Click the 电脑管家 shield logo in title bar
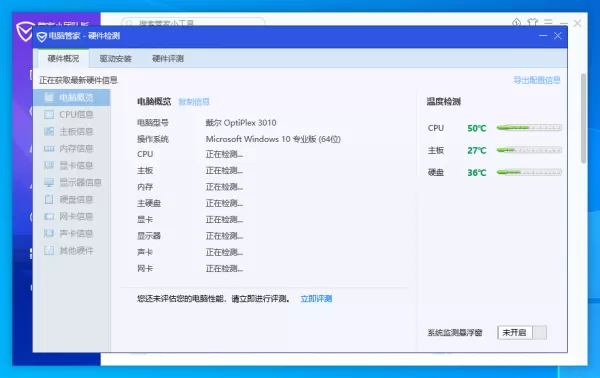600x378 pixels. [x=42, y=37]
